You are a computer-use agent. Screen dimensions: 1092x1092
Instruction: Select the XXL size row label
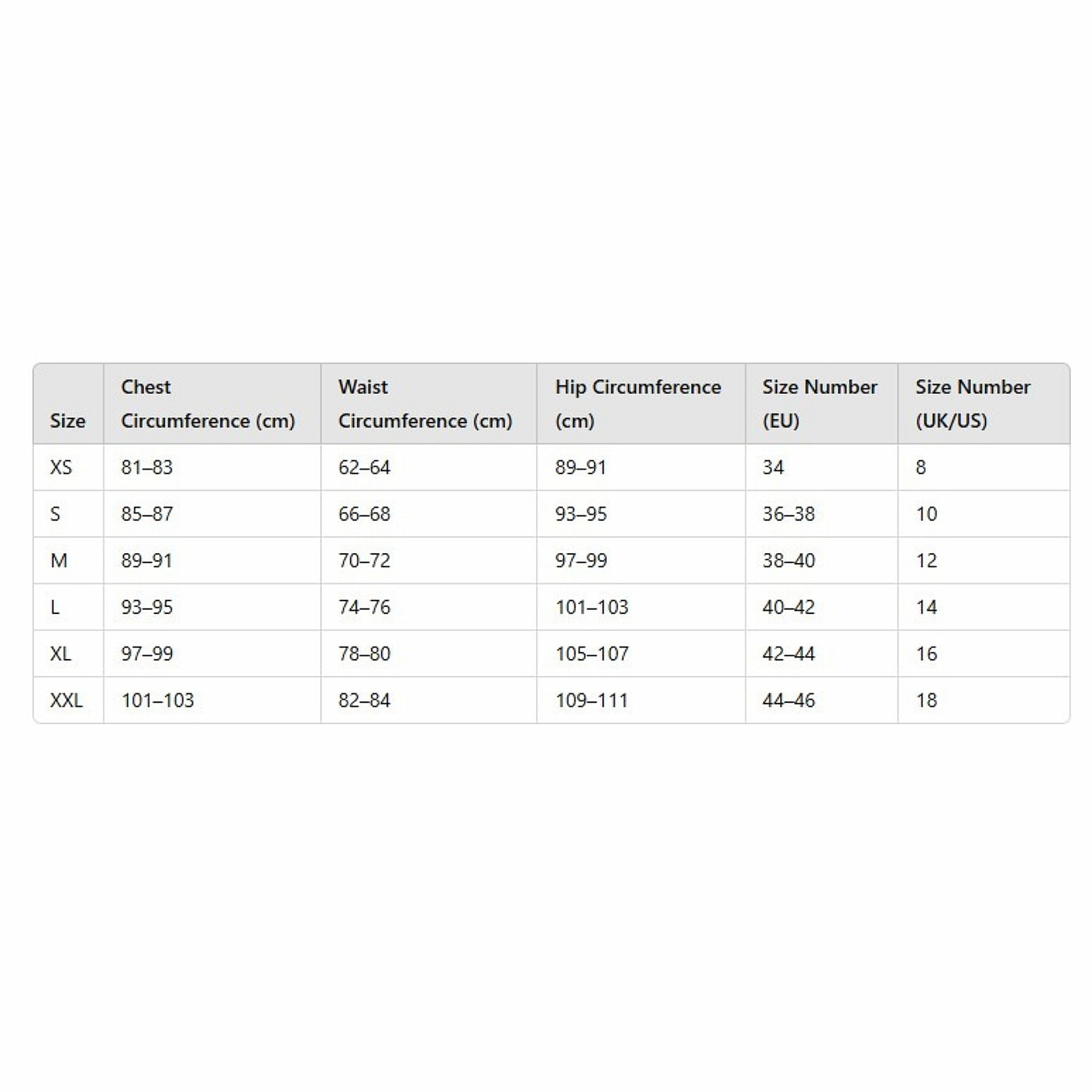coord(66,700)
